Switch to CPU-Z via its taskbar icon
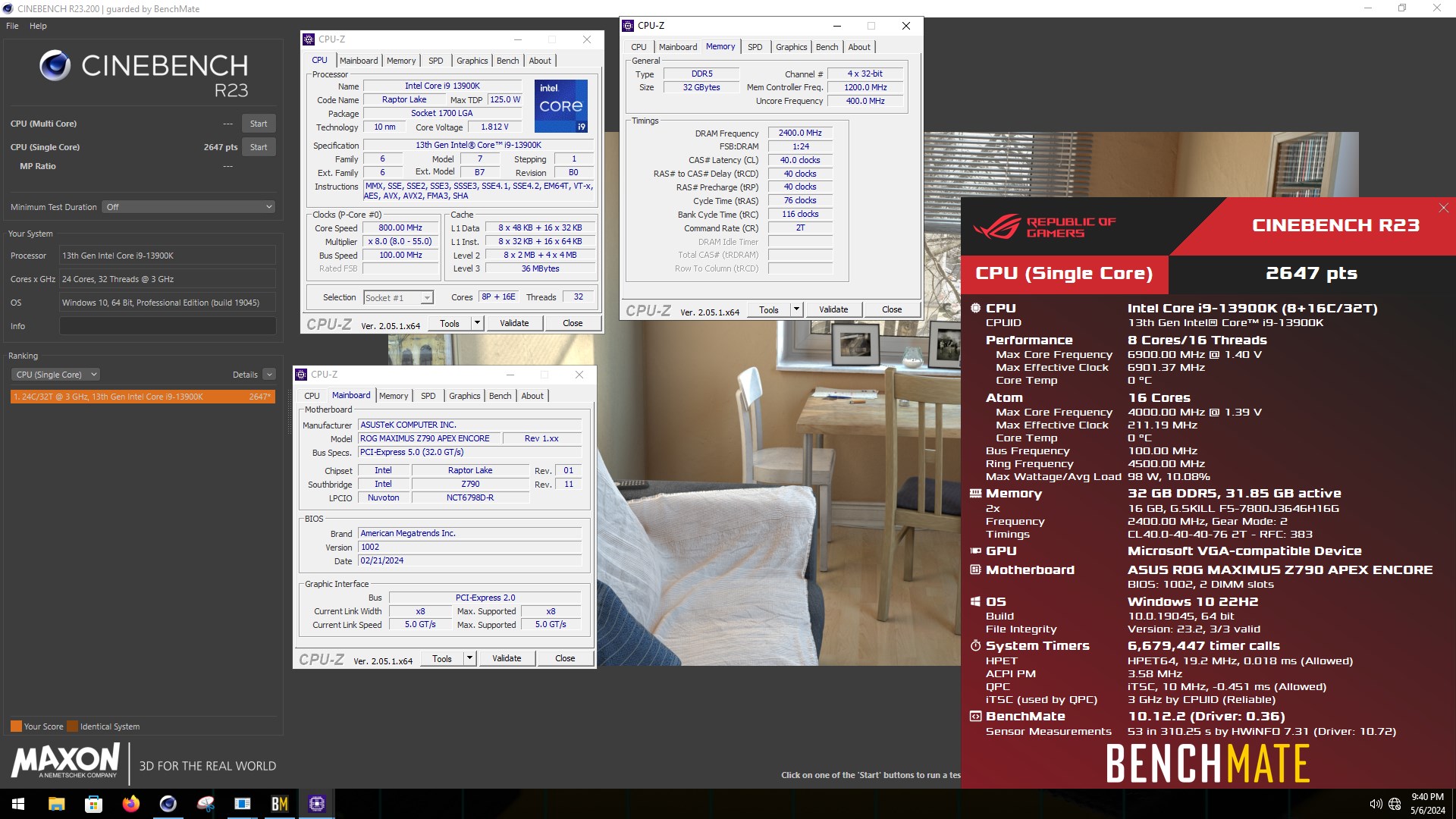The height and width of the screenshot is (819, 1456). click(x=316, y=804)
